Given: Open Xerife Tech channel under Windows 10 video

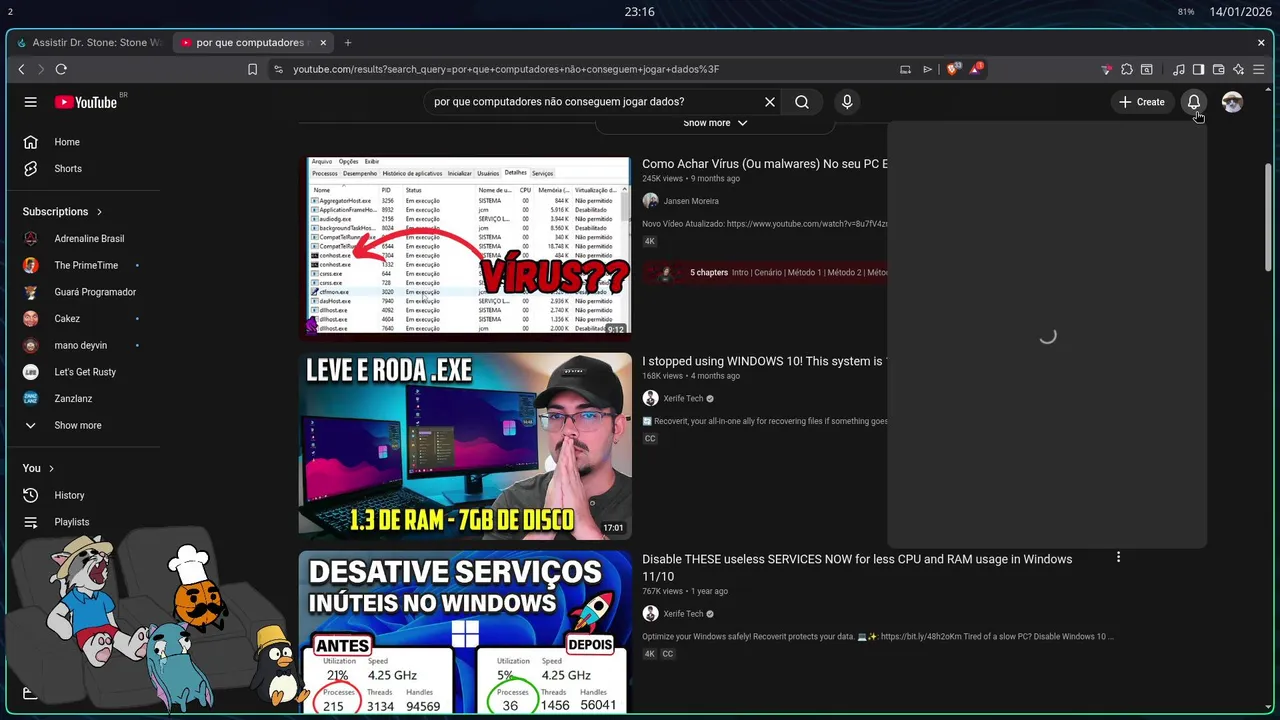Looking at the screenshot, I should pos(683,399).
